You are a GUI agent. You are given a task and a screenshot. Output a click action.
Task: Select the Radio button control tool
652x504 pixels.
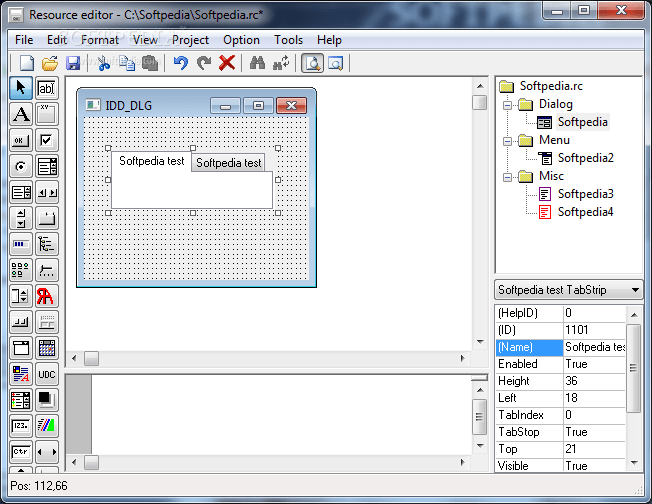(x=21, y=166)
